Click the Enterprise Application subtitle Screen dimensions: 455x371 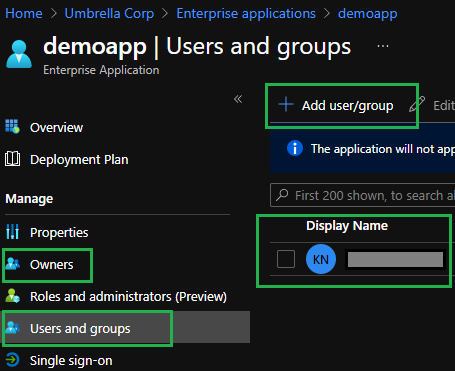click(x=101, y=70)
